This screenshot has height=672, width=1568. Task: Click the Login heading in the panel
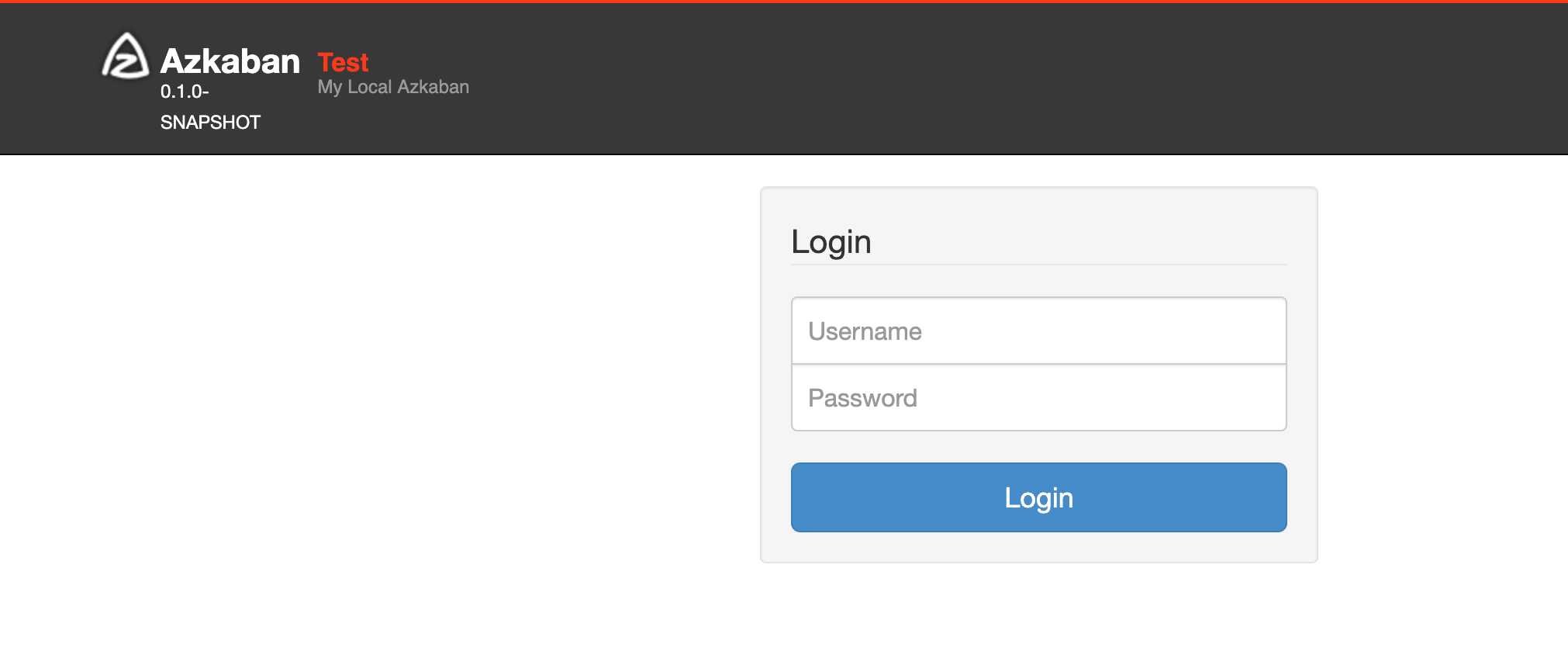pyautogui.click(x=831, y=242)
